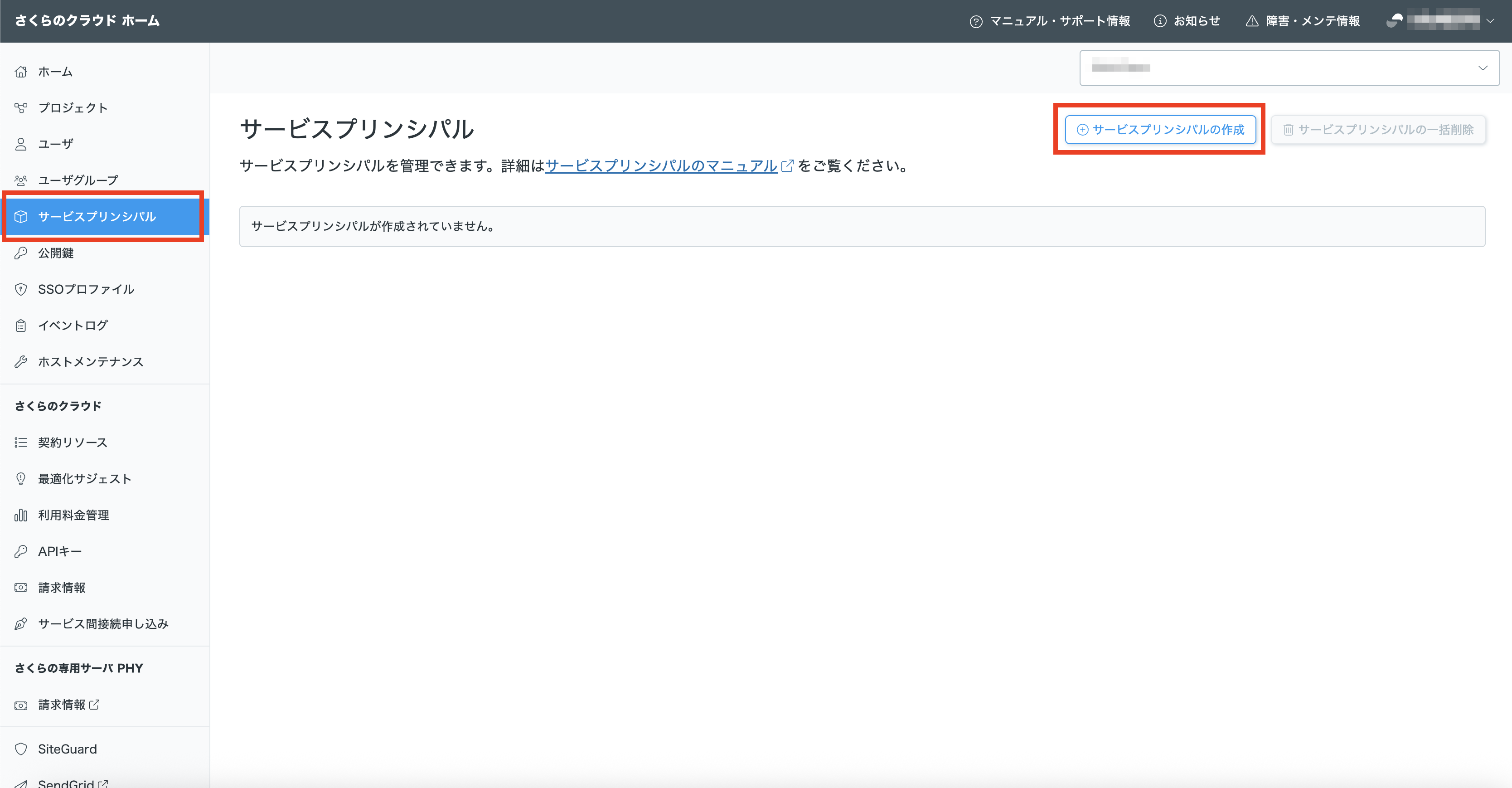Click the service connection application pen icon

tap(21, 624)
